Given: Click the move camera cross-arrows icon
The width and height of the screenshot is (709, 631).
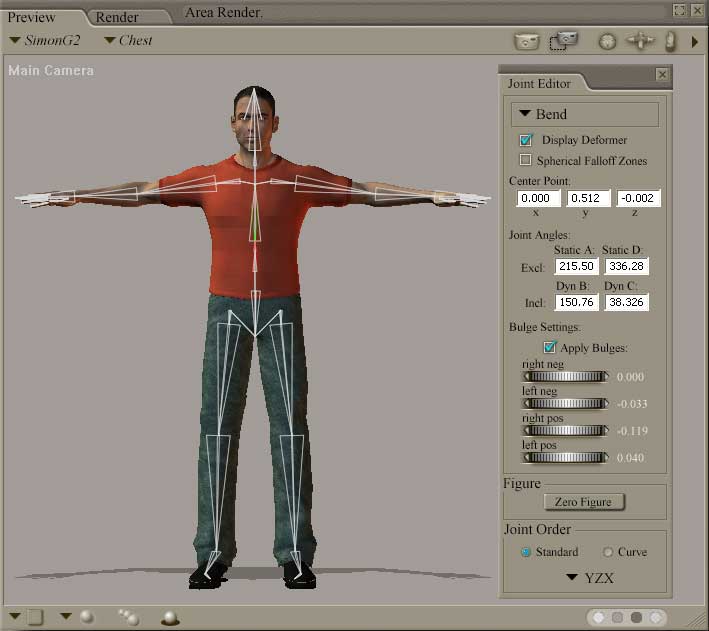Looking at the screenshot, I should [639, 42].
